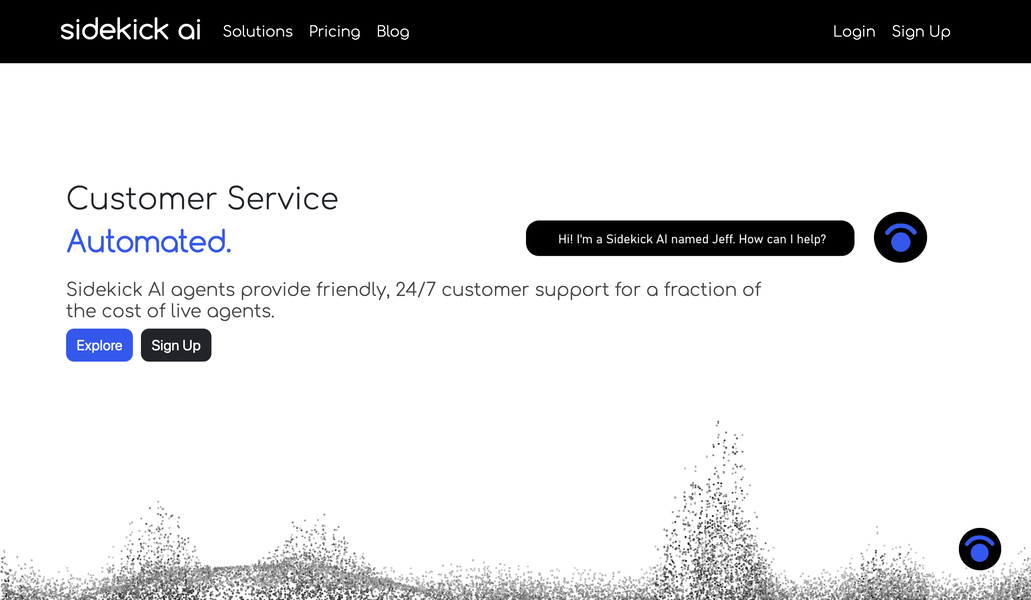1031x600 pixels.
Task: Click the "Hi! I'm a Sidekick AI" chat bubble
Action: click(690, 238)
